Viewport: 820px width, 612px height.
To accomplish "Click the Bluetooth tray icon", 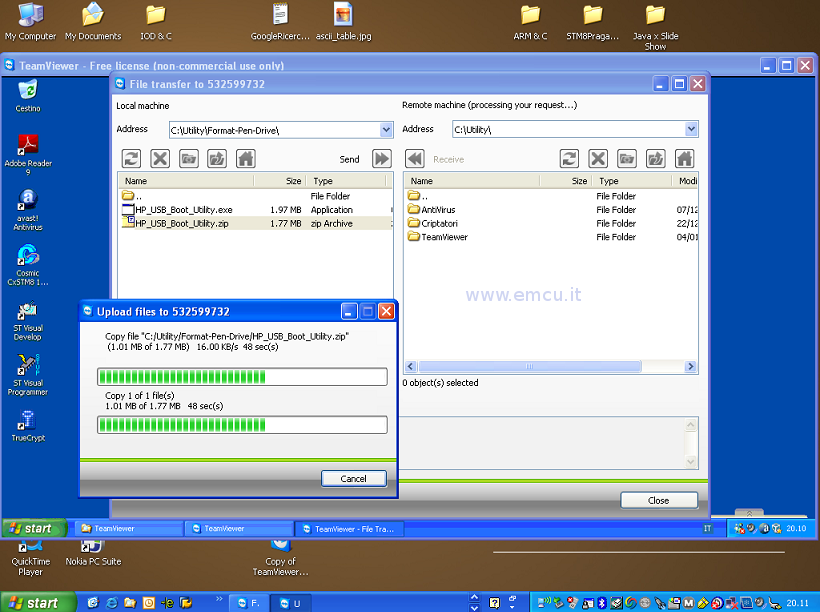I will 601,603.
